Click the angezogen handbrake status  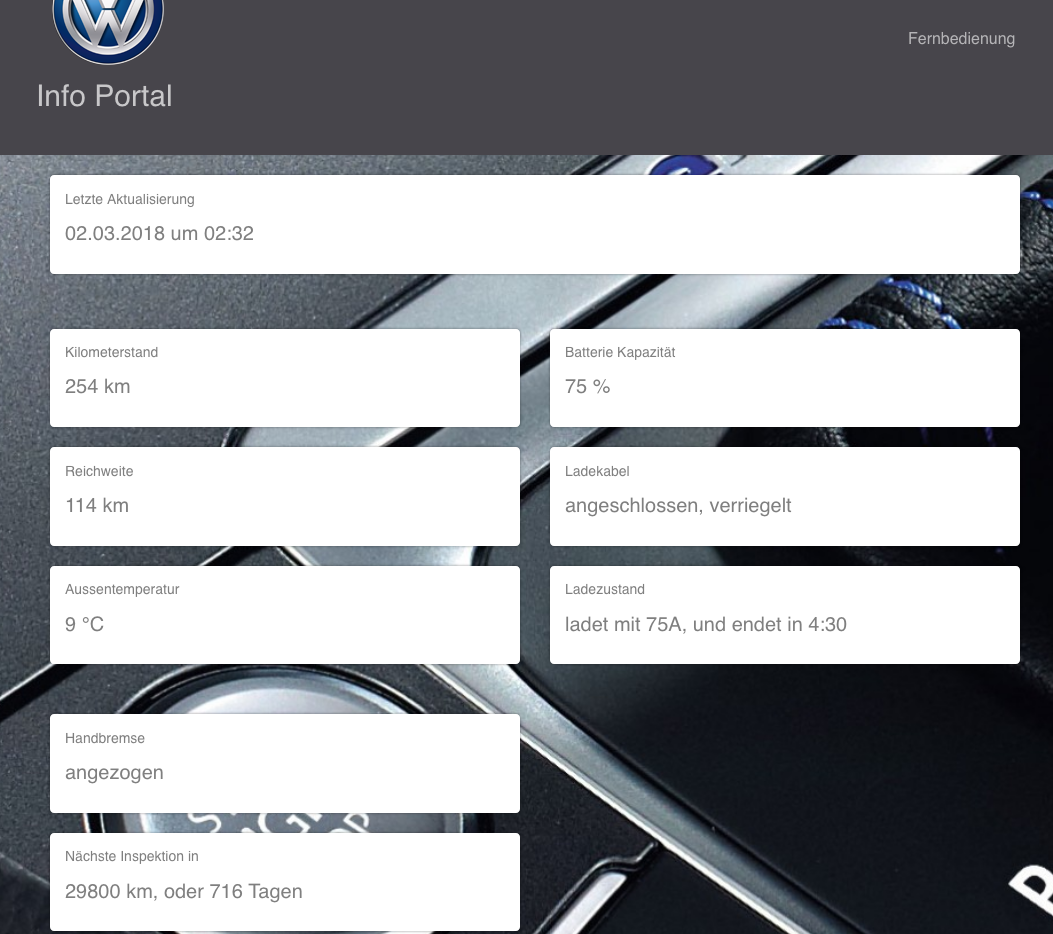pos(114,773)
